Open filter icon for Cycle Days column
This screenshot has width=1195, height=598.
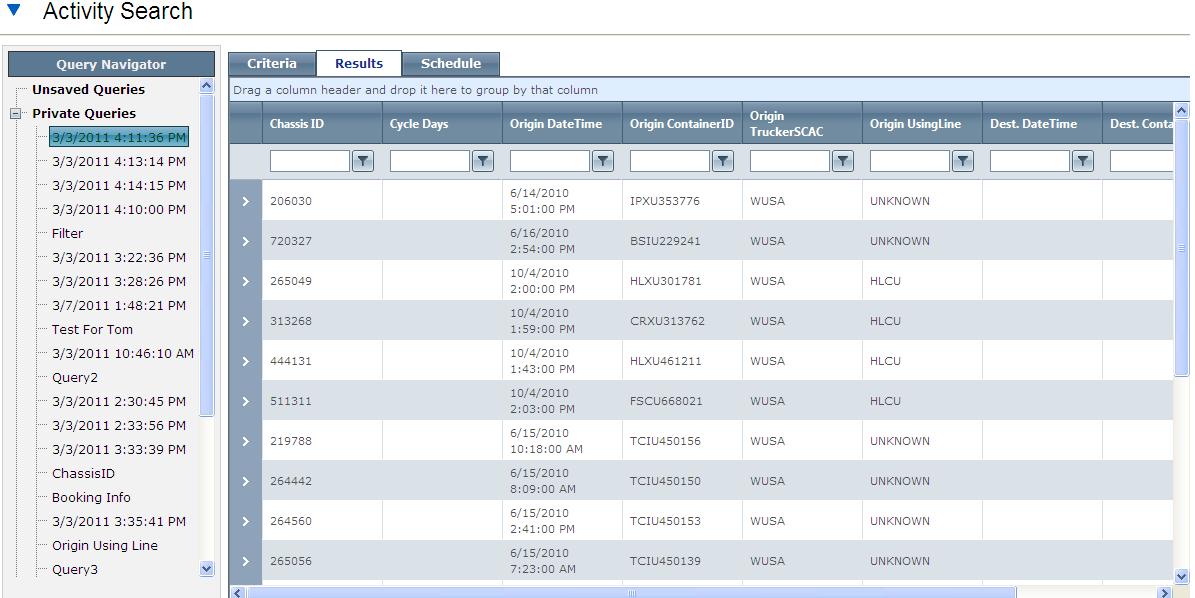pyautogui.click(x=483, y=161)
